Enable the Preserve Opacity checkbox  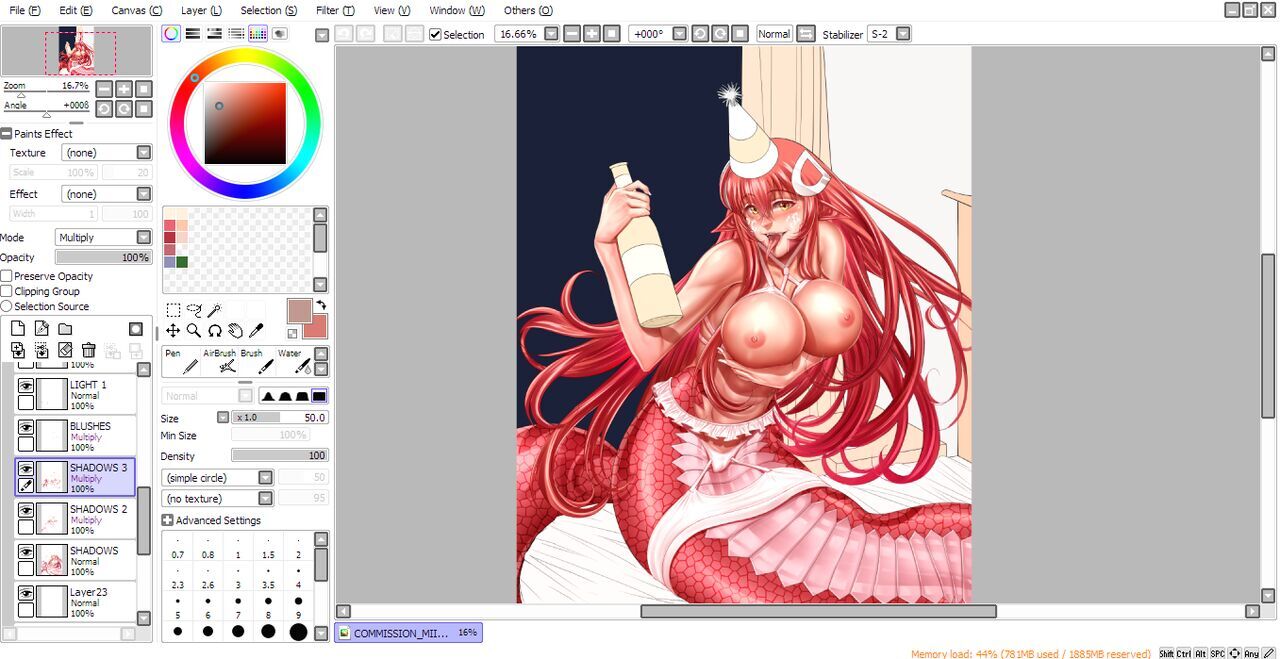click(7, 276)
